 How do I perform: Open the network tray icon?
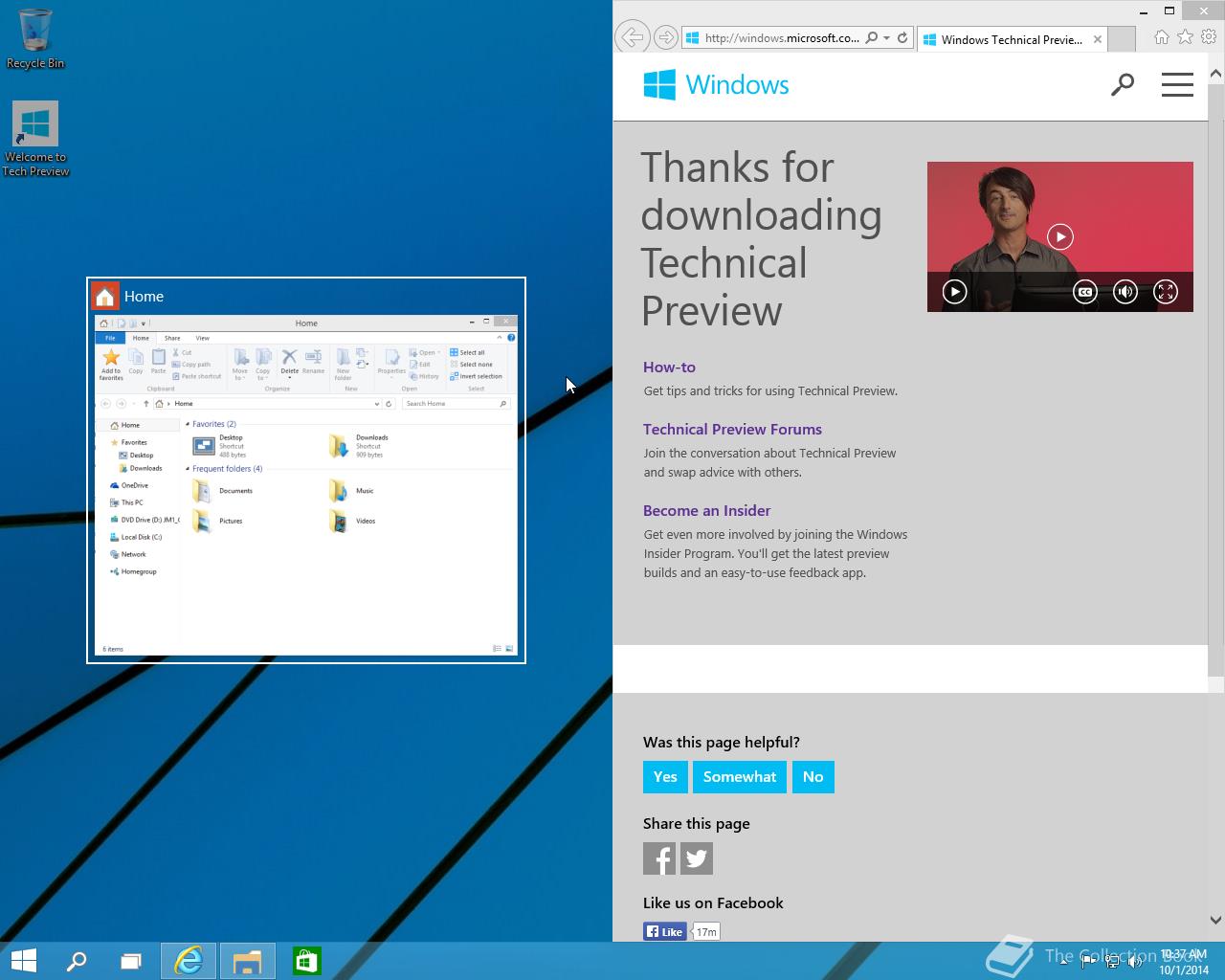click(x=1113, y=963)
